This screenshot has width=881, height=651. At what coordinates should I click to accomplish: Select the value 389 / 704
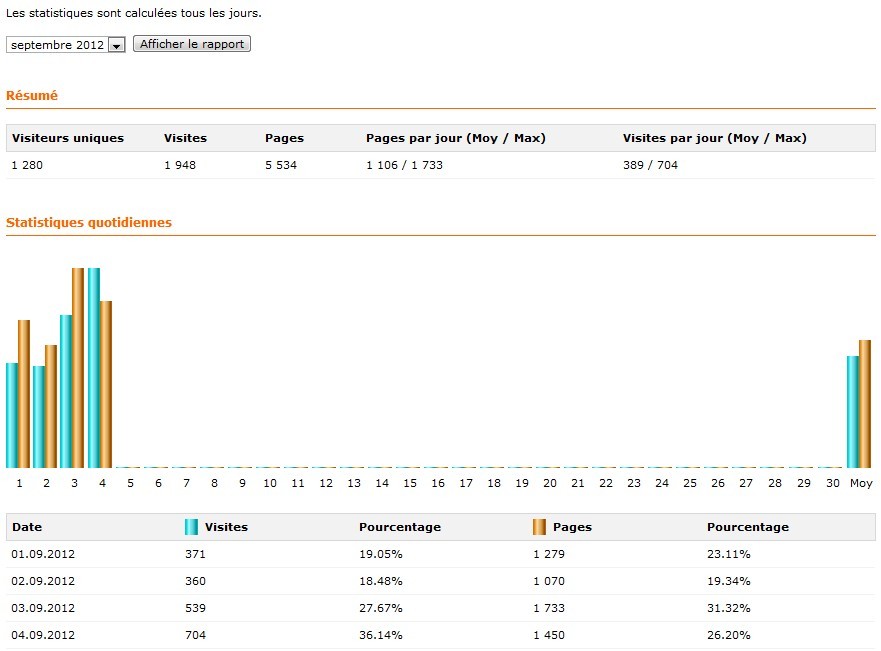pyautogui.click(x=651, y=165)
